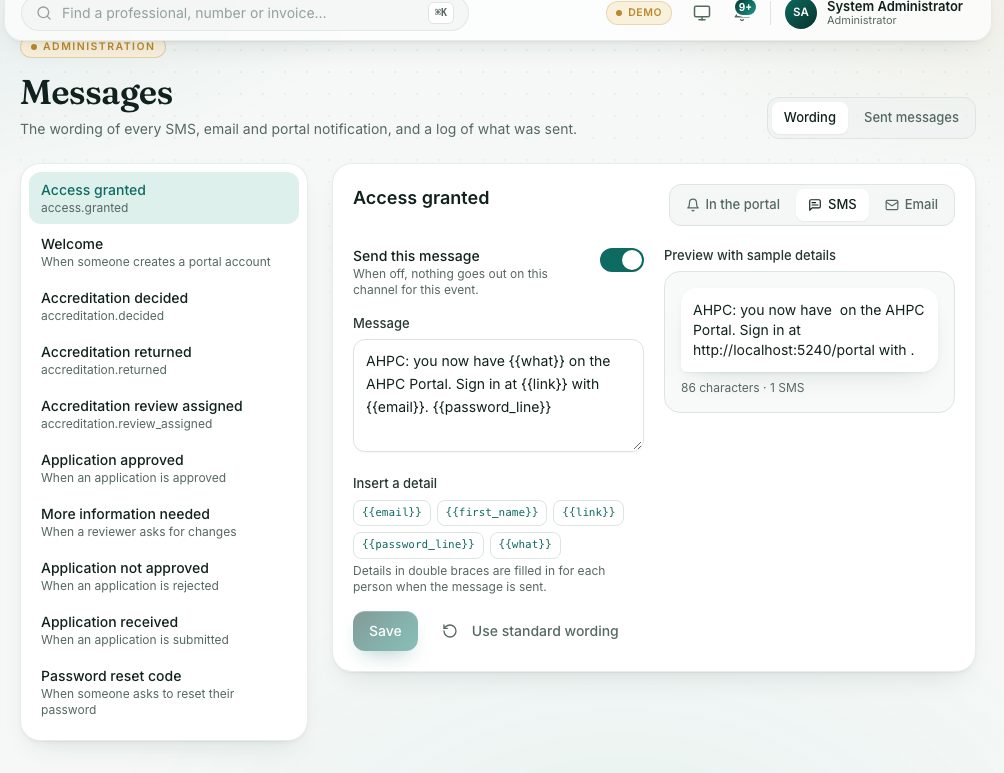
Task: Click the Preview with sample details heading
Action: coord(749,256)
